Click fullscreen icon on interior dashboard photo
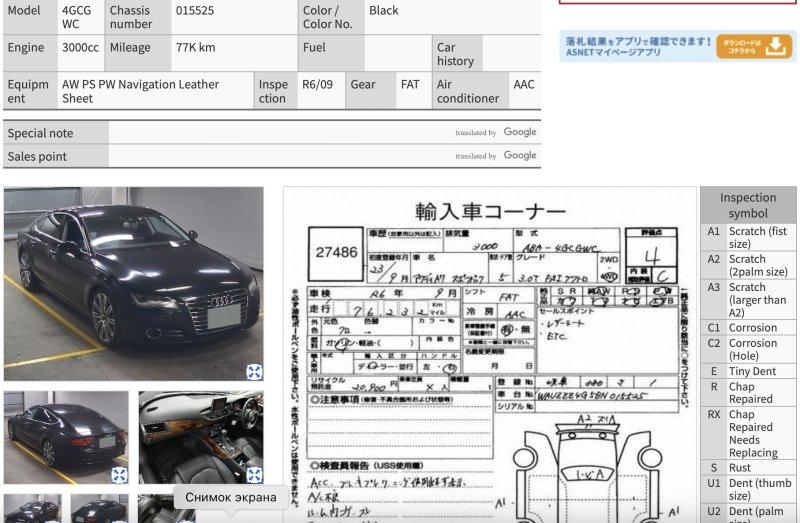Viewport: 800px width, 523px height. pos(254,475)
